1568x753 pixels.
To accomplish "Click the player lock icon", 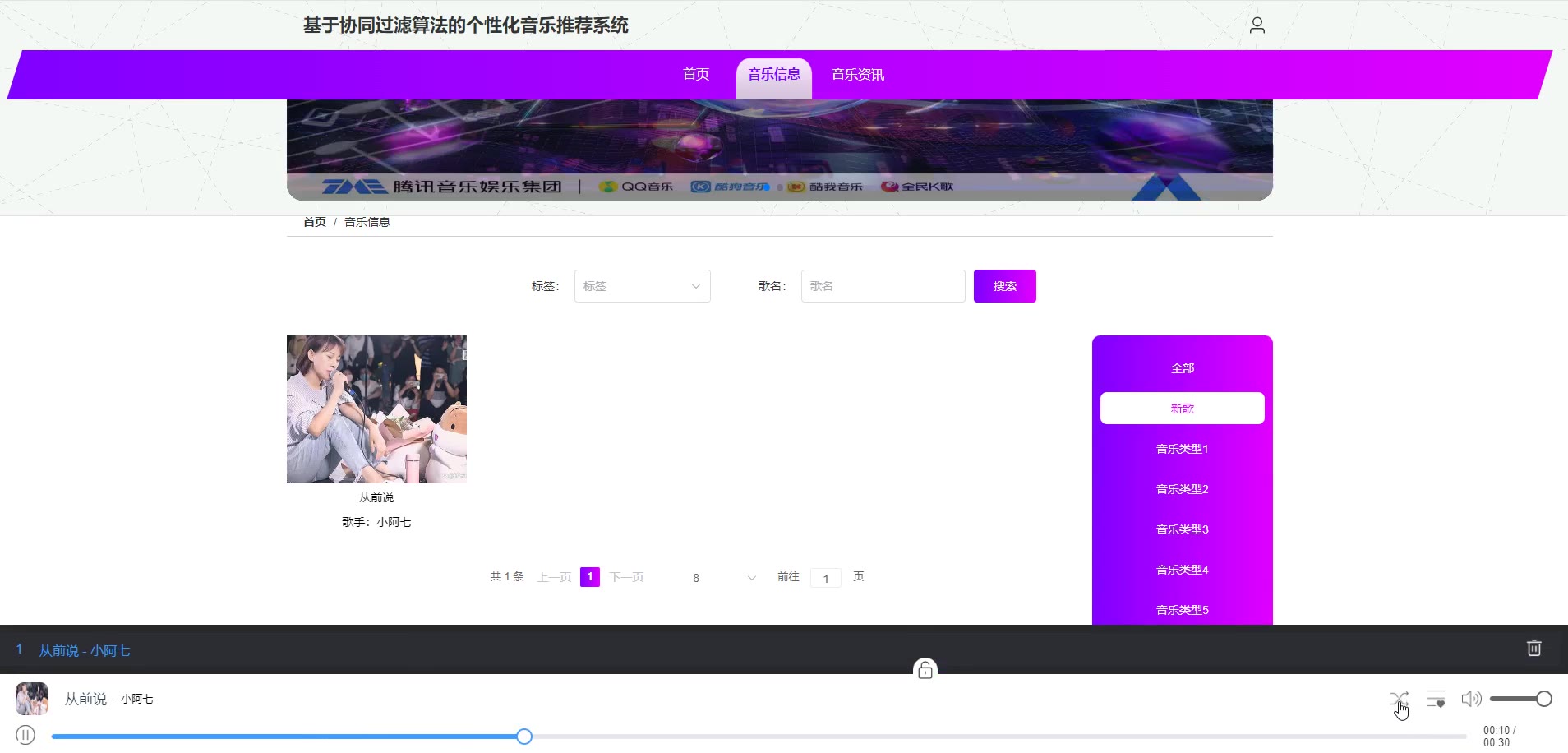I will (925, 670).
